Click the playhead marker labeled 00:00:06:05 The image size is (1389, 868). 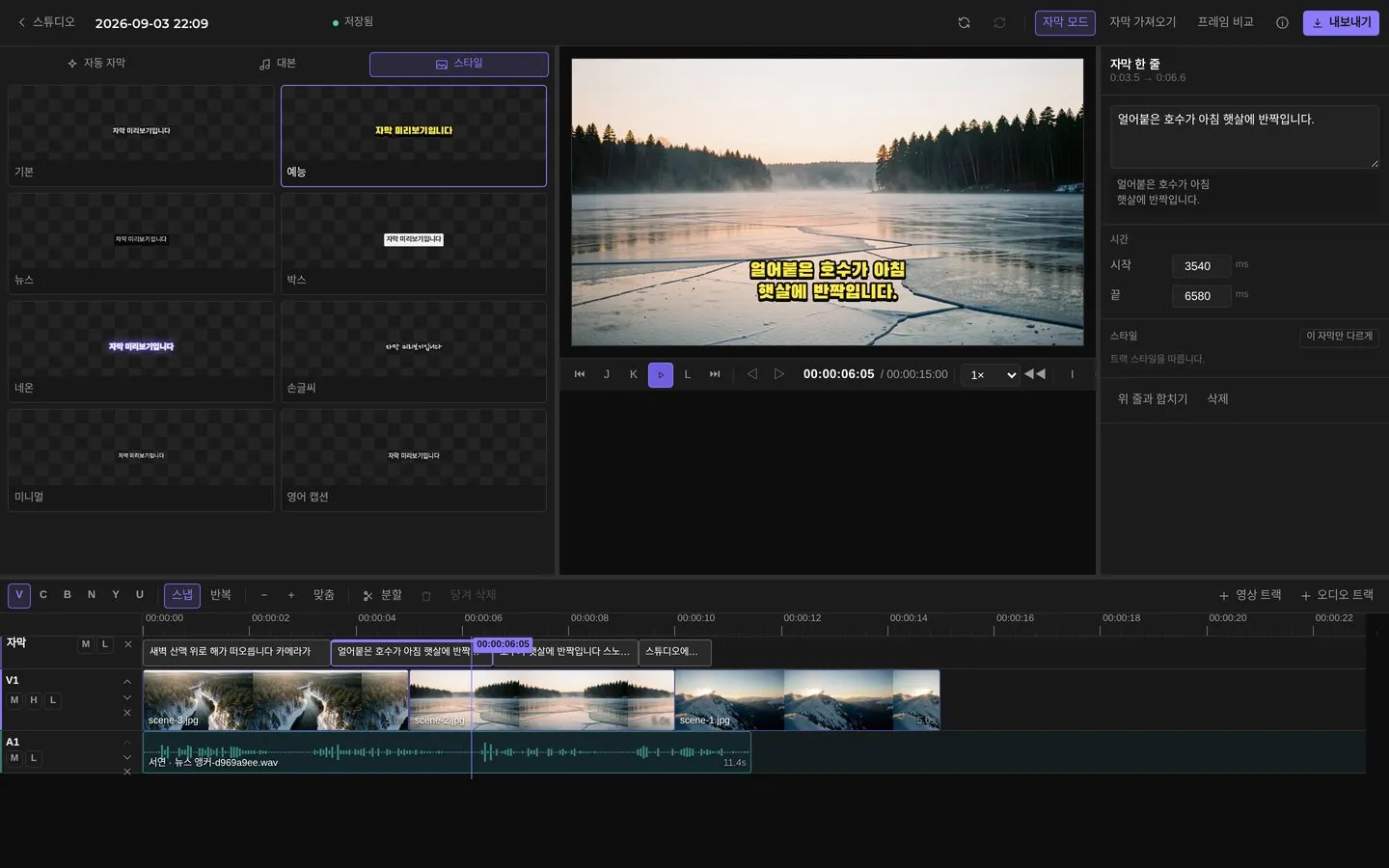coord(503,644)
